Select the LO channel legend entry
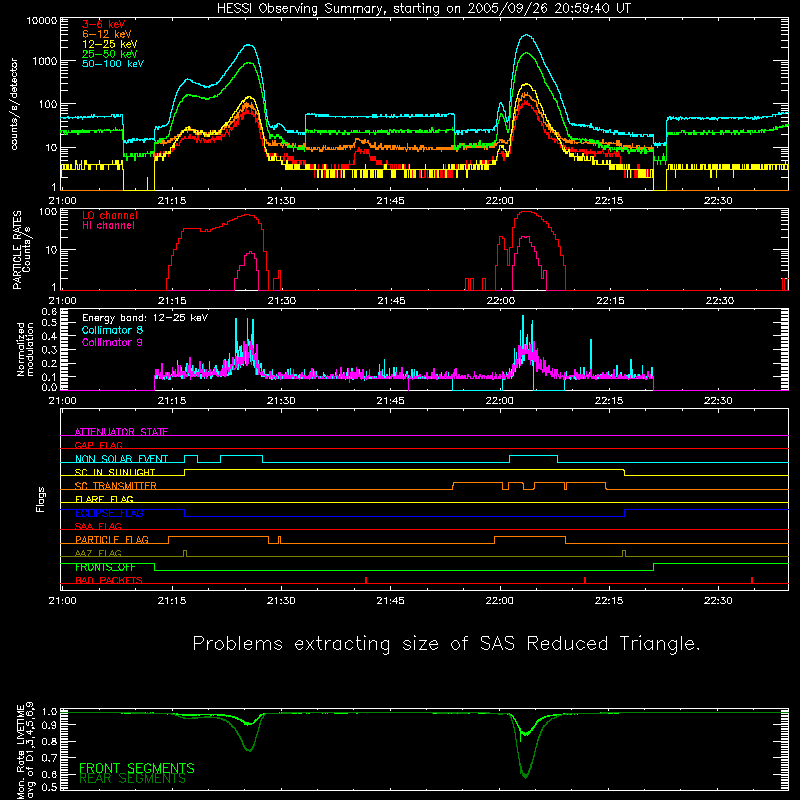The height and width of the screenshot is (800, 800). point(110,215)
